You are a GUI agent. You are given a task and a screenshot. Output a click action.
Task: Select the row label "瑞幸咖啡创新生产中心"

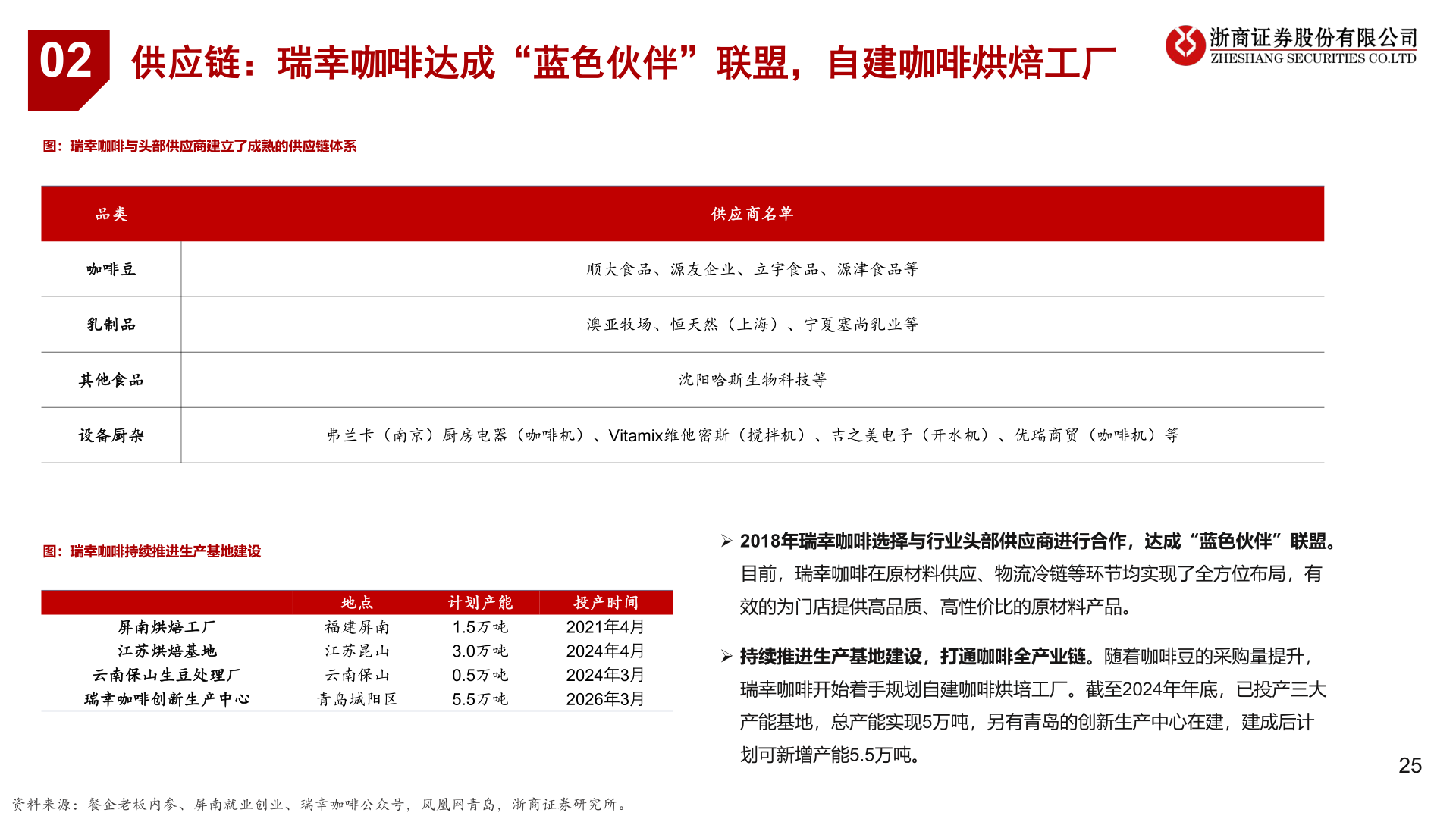tap(167, 699)
